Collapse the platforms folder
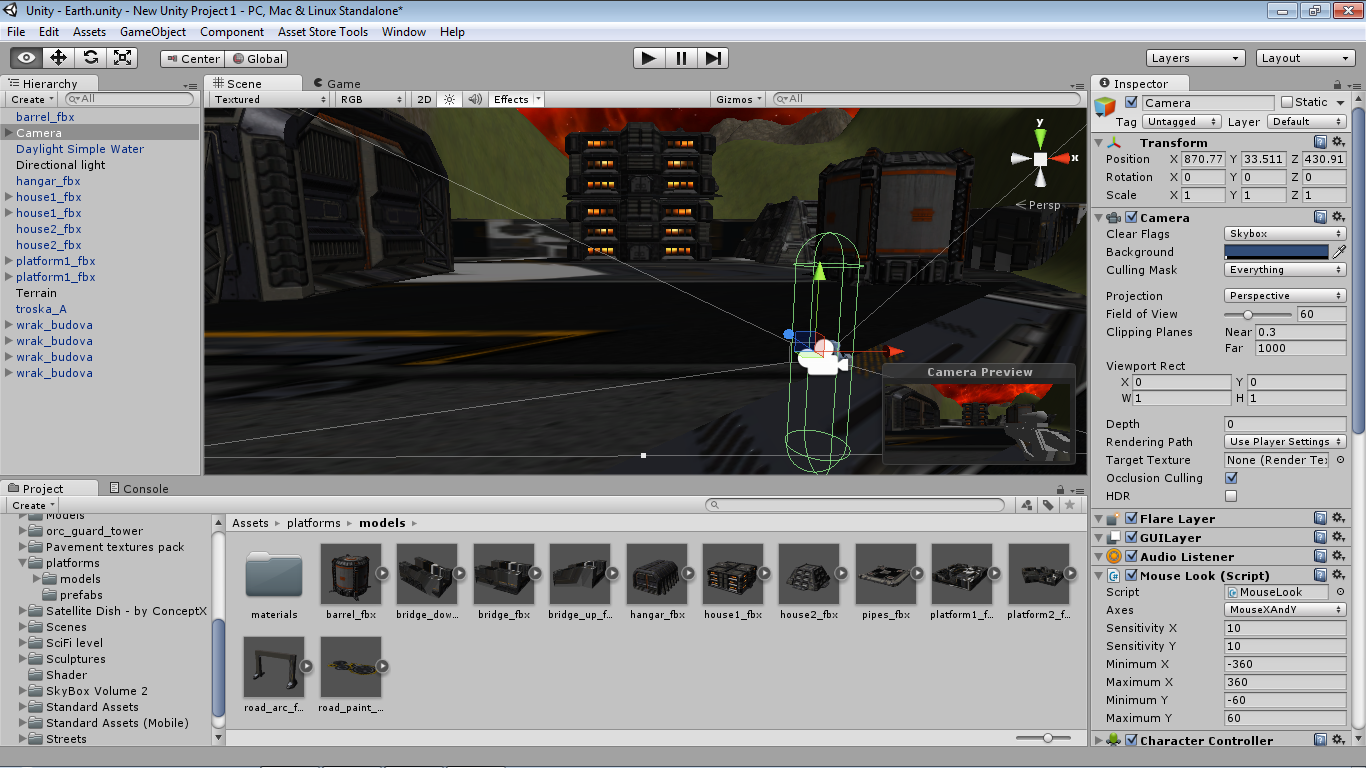The height and width of the screenshot is (768, 1366). pos(23,563)
